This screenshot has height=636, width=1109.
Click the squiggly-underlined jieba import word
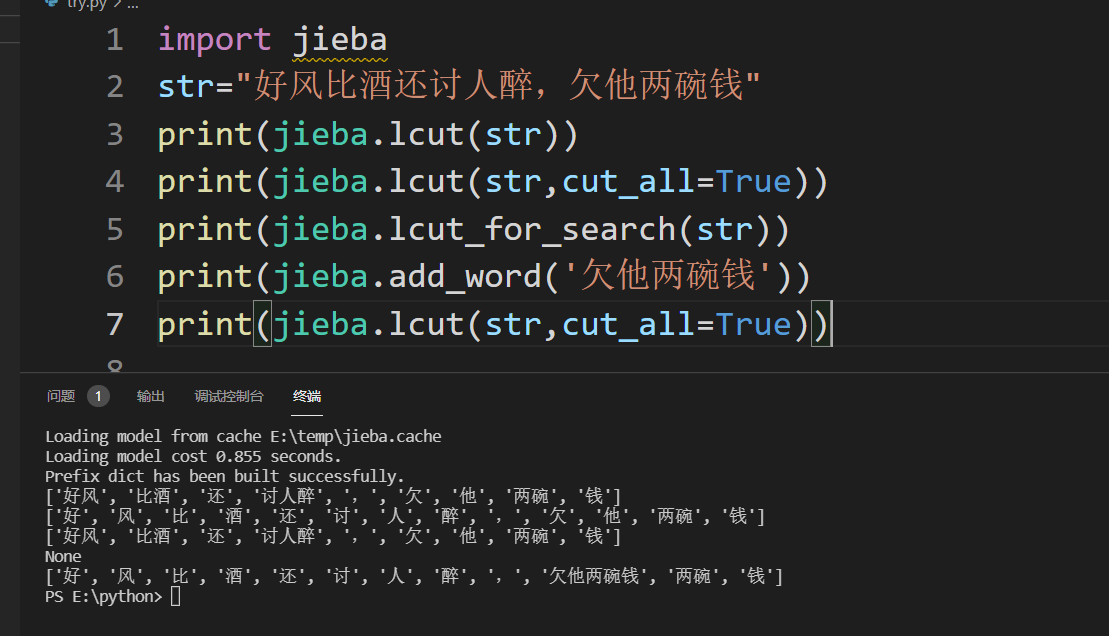pyautogui.click(x=340, y=40)
